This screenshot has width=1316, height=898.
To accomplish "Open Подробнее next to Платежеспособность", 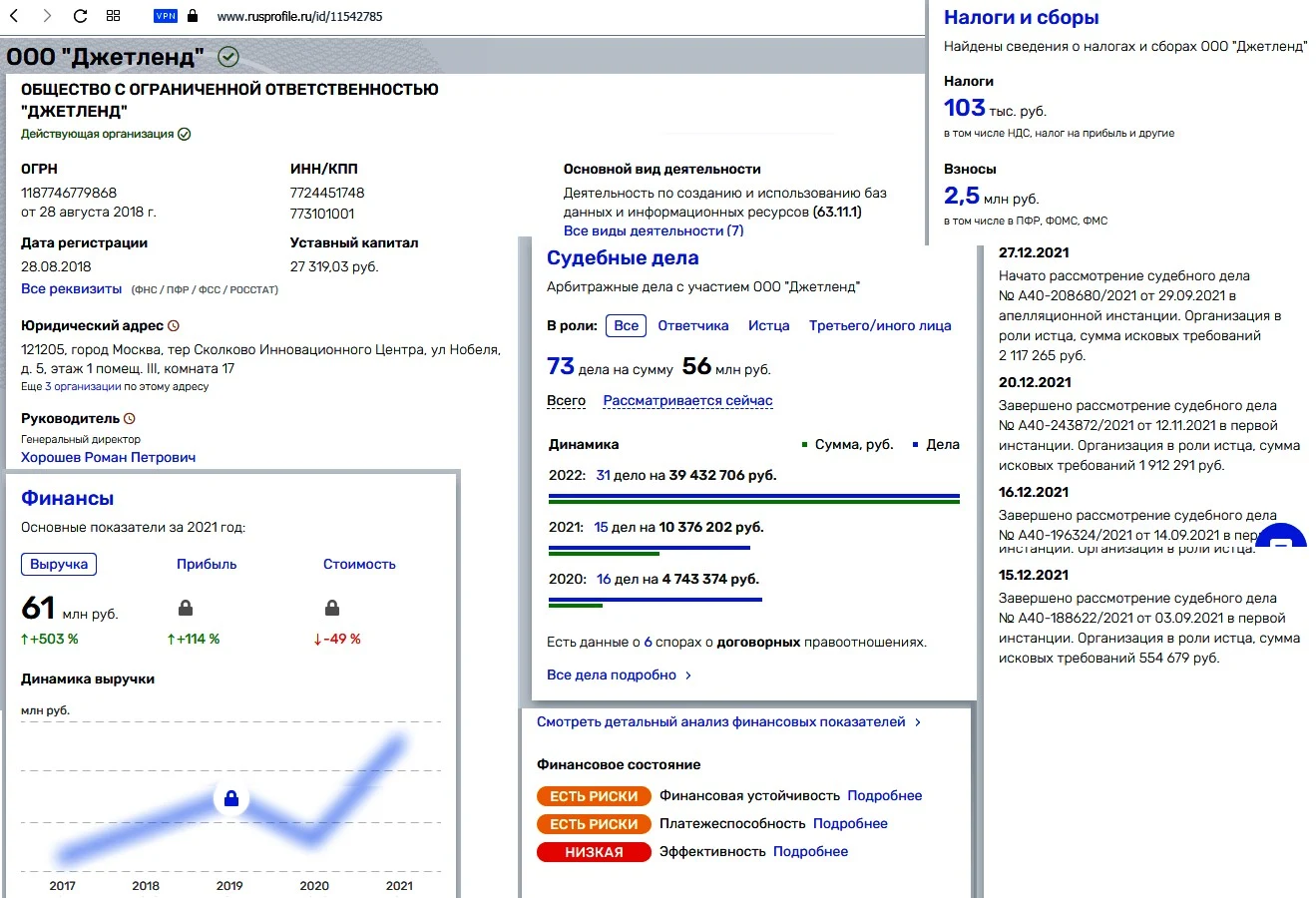I will 850,824.
